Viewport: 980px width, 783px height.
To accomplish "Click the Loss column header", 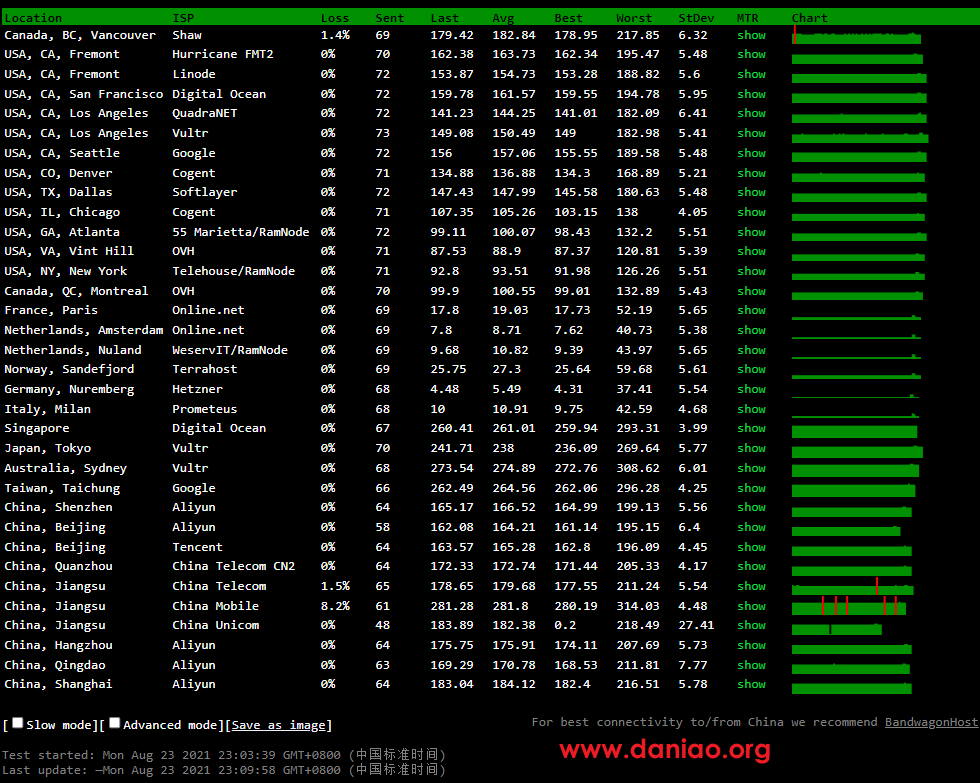I will pyautogui.click(x=335, y=18).
